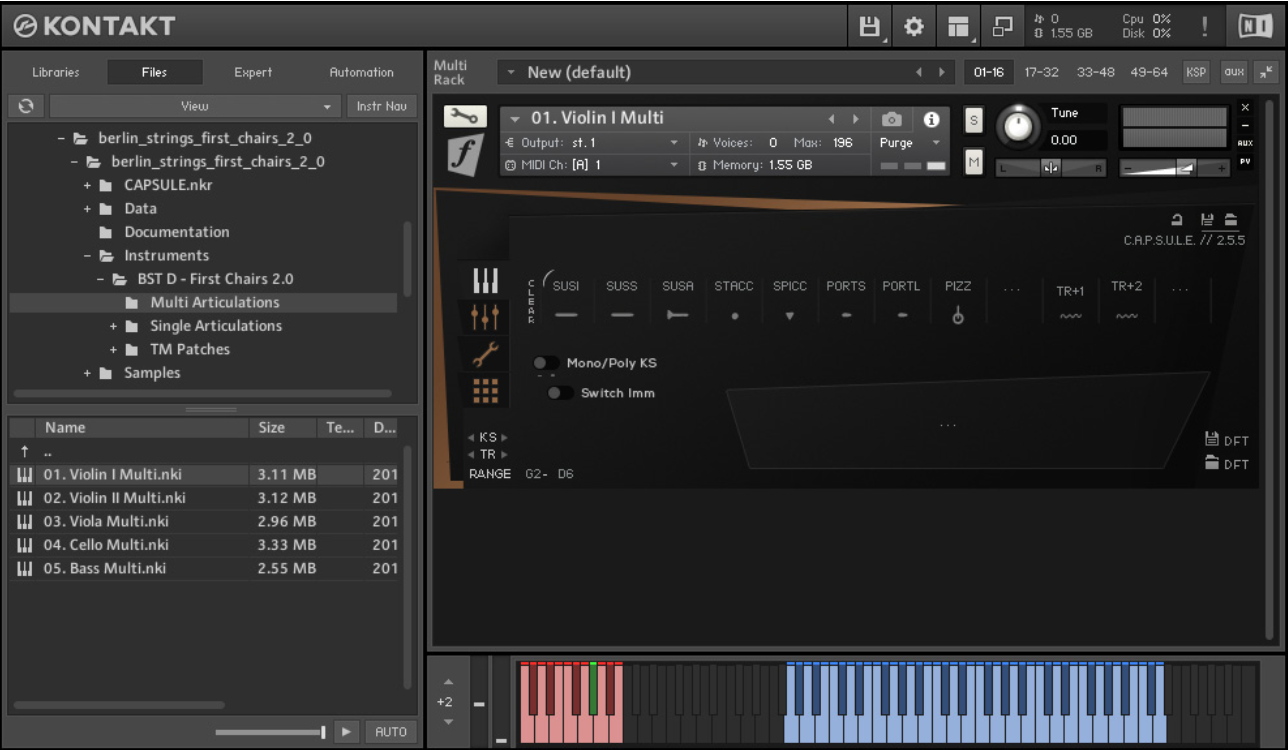The image size is (1288, 750).
Task: Open the mixer faders page icon
Action: 485,318
